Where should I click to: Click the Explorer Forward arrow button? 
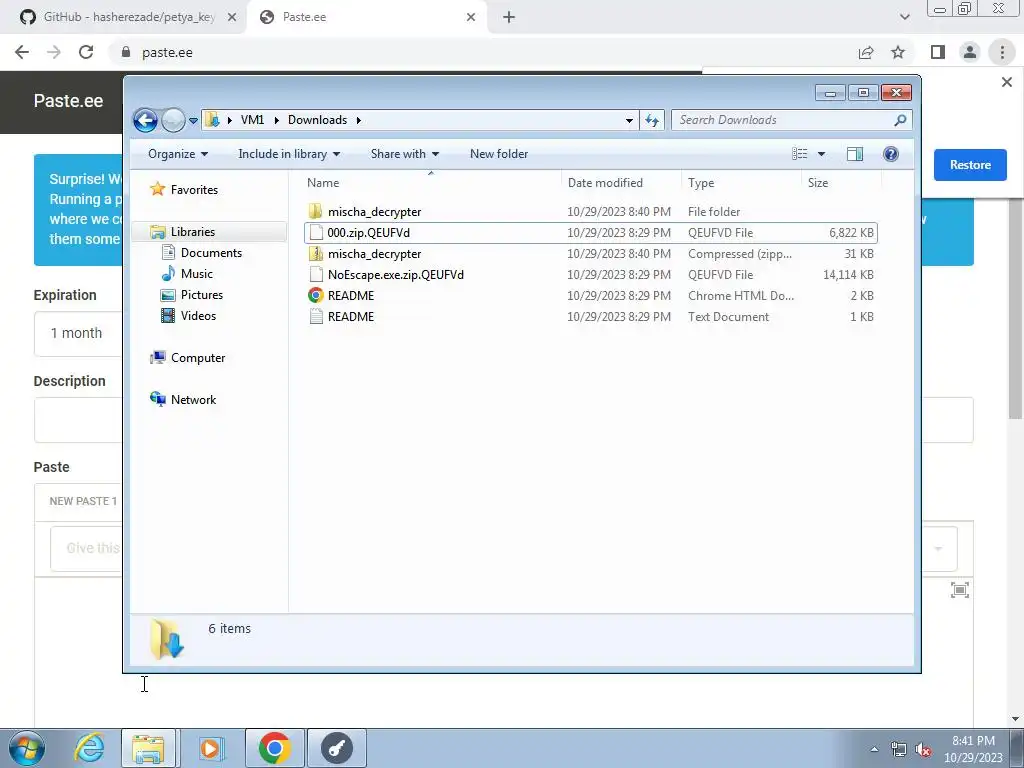click(x=173, y=120)
